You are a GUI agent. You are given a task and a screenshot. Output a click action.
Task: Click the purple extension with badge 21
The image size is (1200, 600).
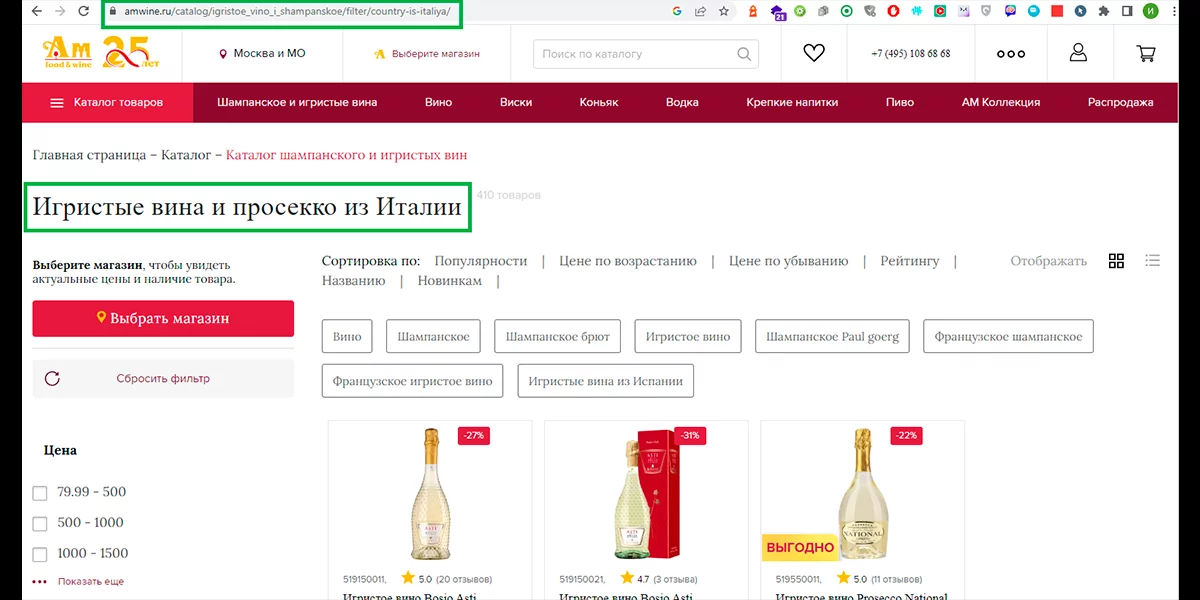[x=777, y=12]
